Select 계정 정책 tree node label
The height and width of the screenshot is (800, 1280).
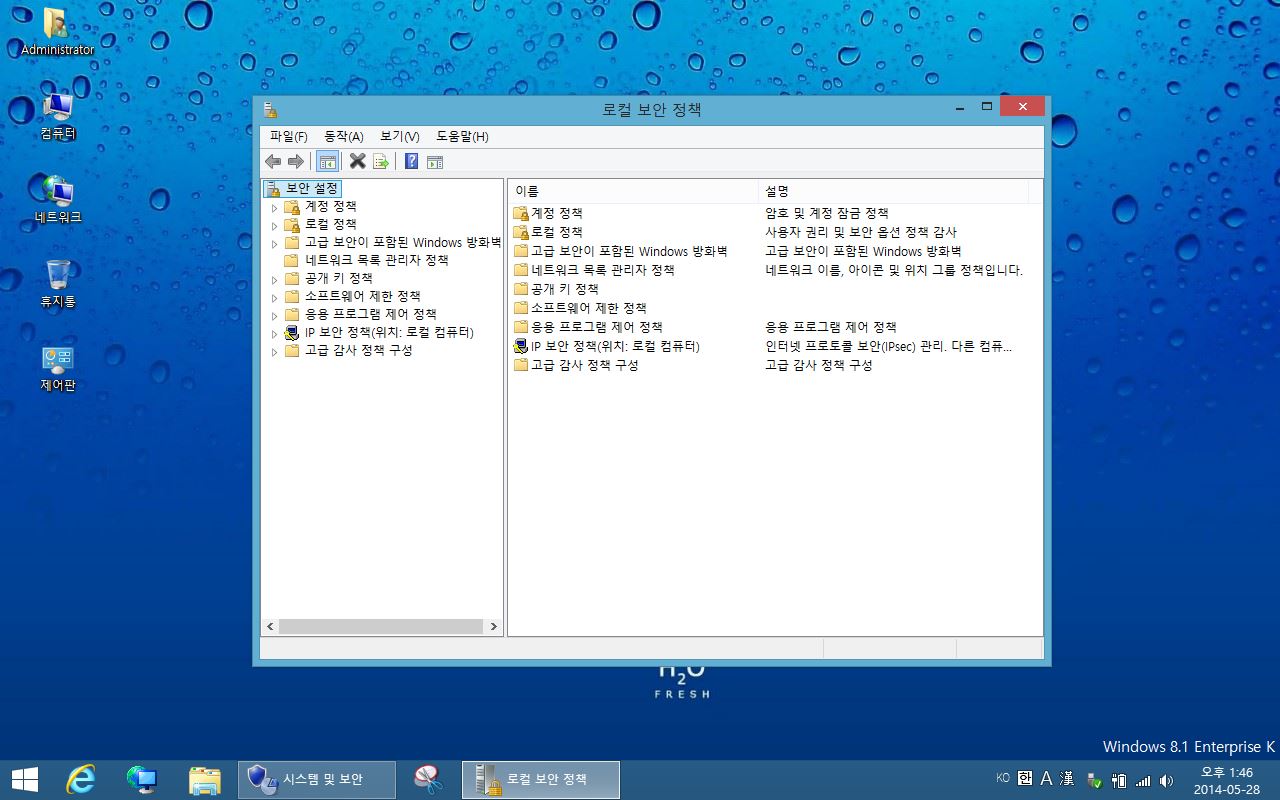point(330,206)
